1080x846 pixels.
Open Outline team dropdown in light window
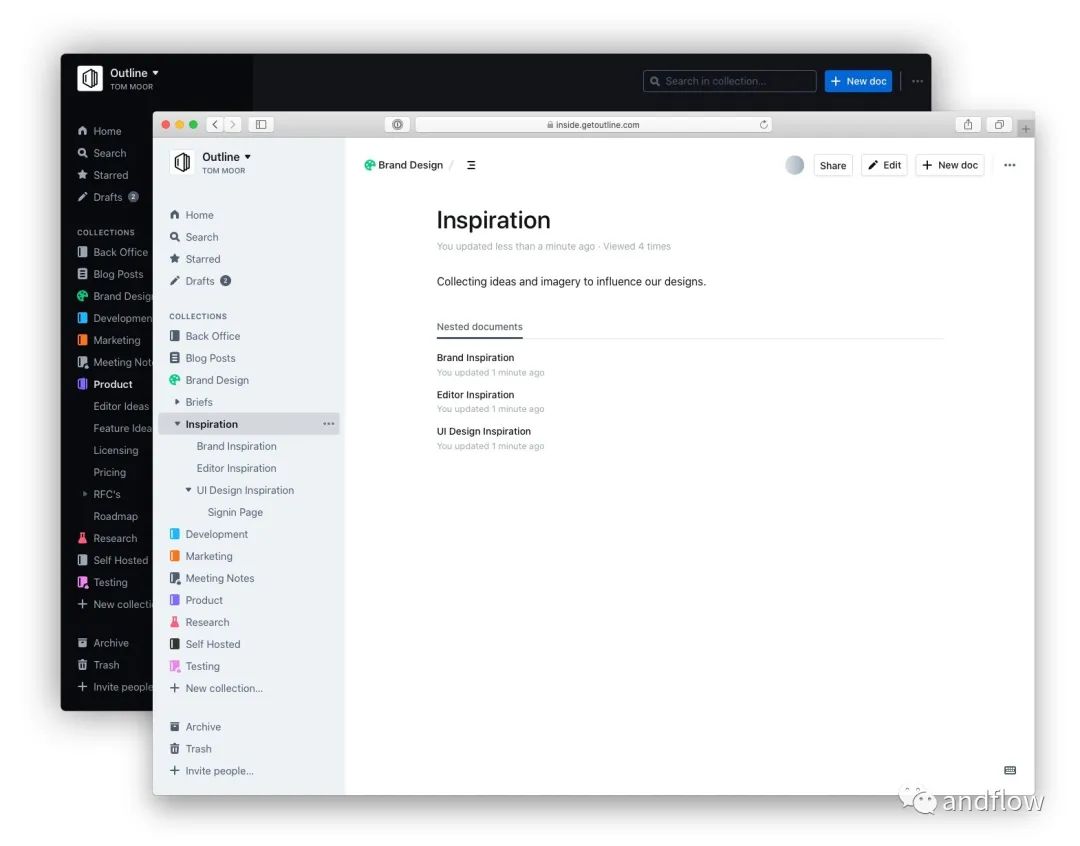tap(227, 157)
